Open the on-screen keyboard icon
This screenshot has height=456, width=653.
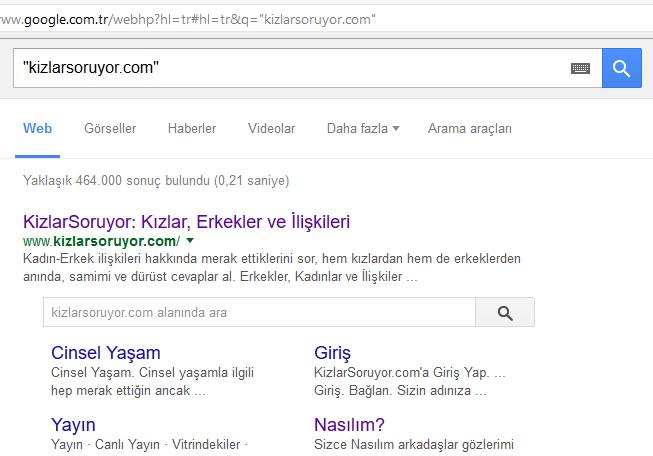pos(580,68)
